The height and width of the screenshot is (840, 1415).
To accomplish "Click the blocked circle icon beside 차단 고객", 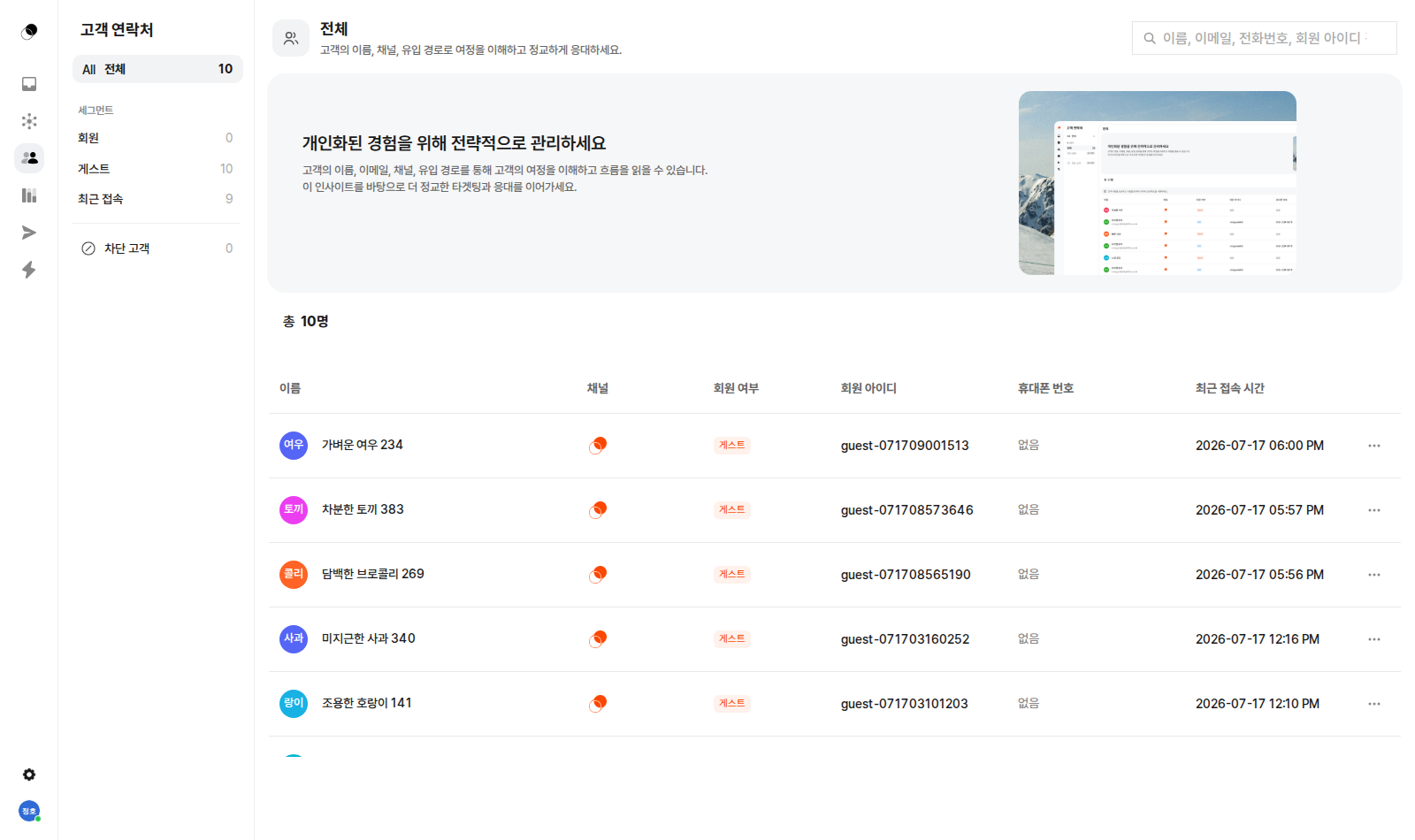I will pos(88,248).
